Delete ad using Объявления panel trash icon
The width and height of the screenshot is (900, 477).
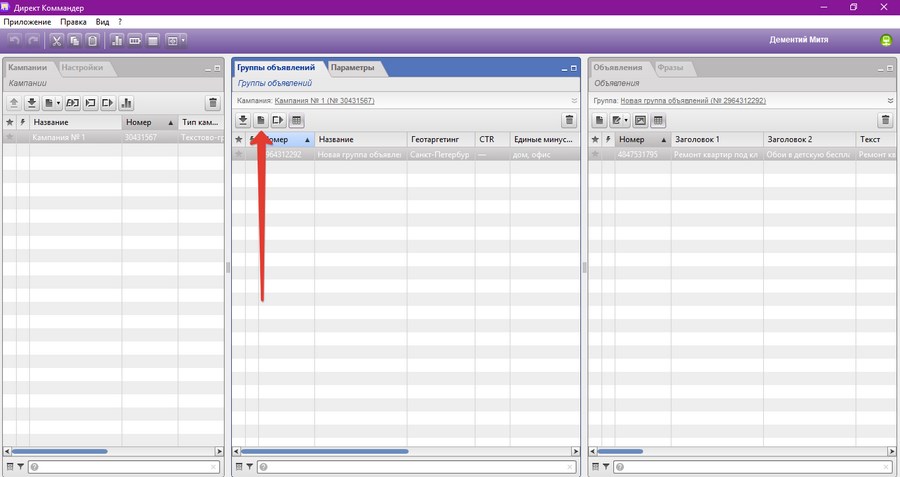886,121
